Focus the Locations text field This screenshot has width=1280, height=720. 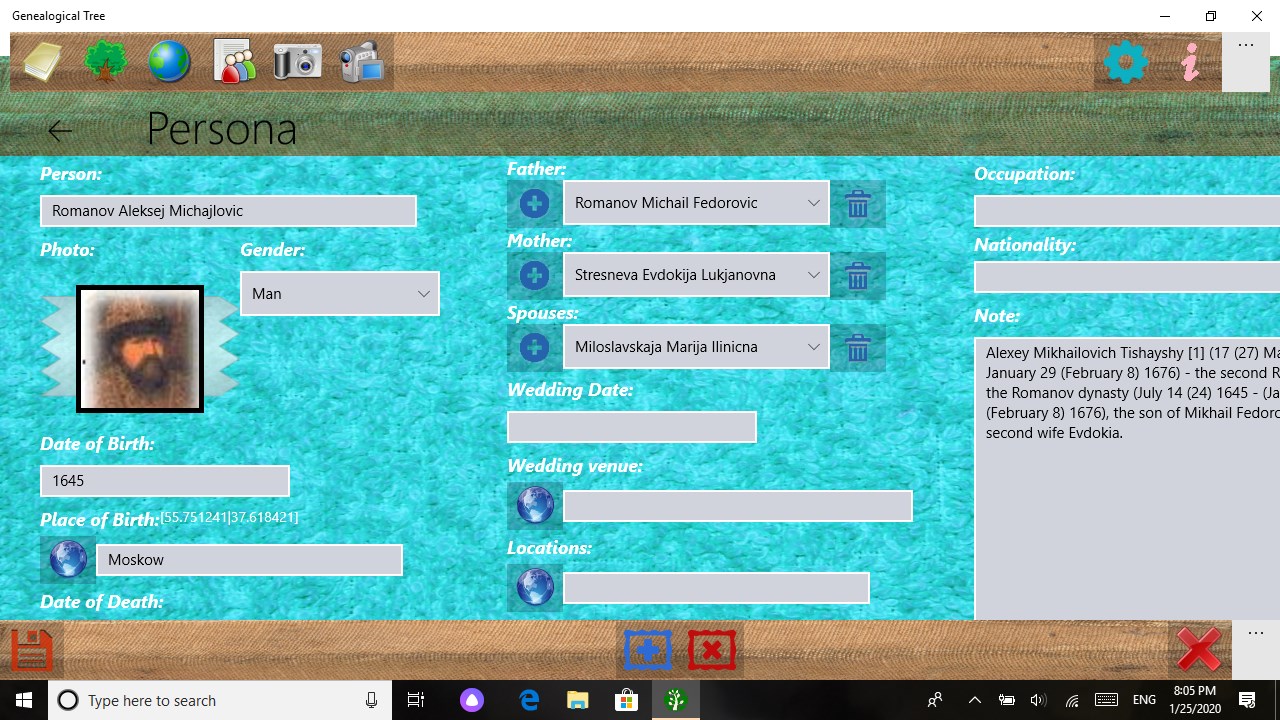[716, 588]
